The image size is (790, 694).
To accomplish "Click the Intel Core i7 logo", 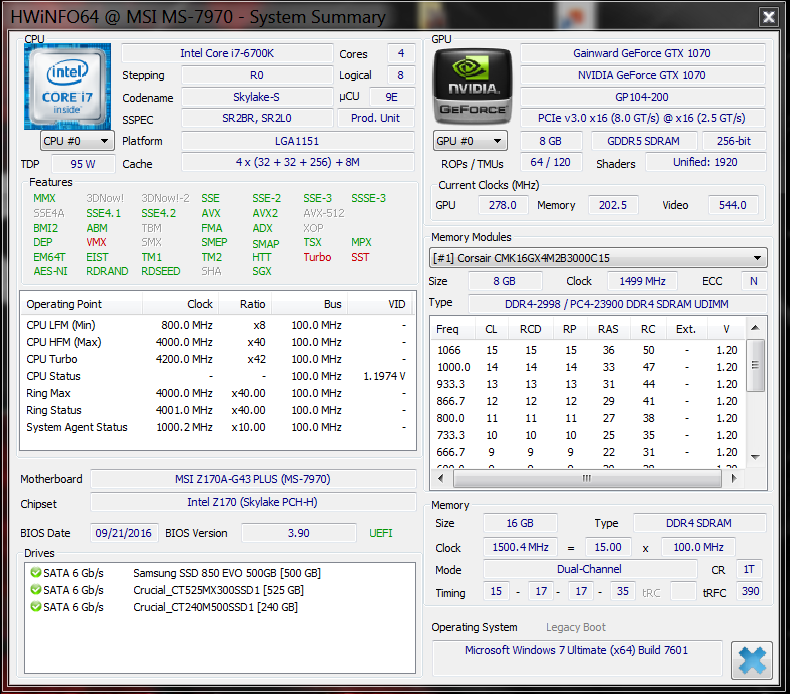I will (68, 86).
